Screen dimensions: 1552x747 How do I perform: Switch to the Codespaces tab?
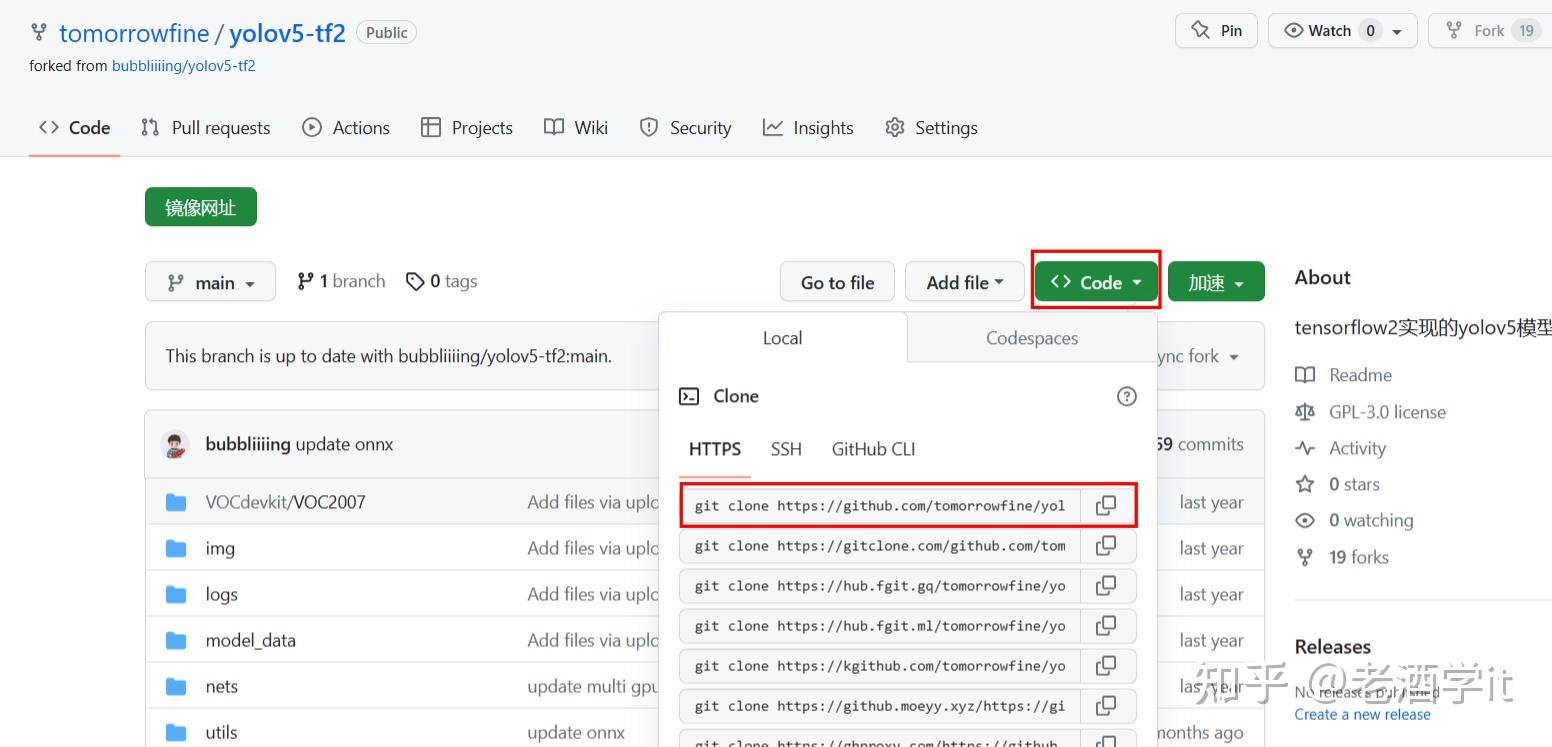(x=1031, y=338)
